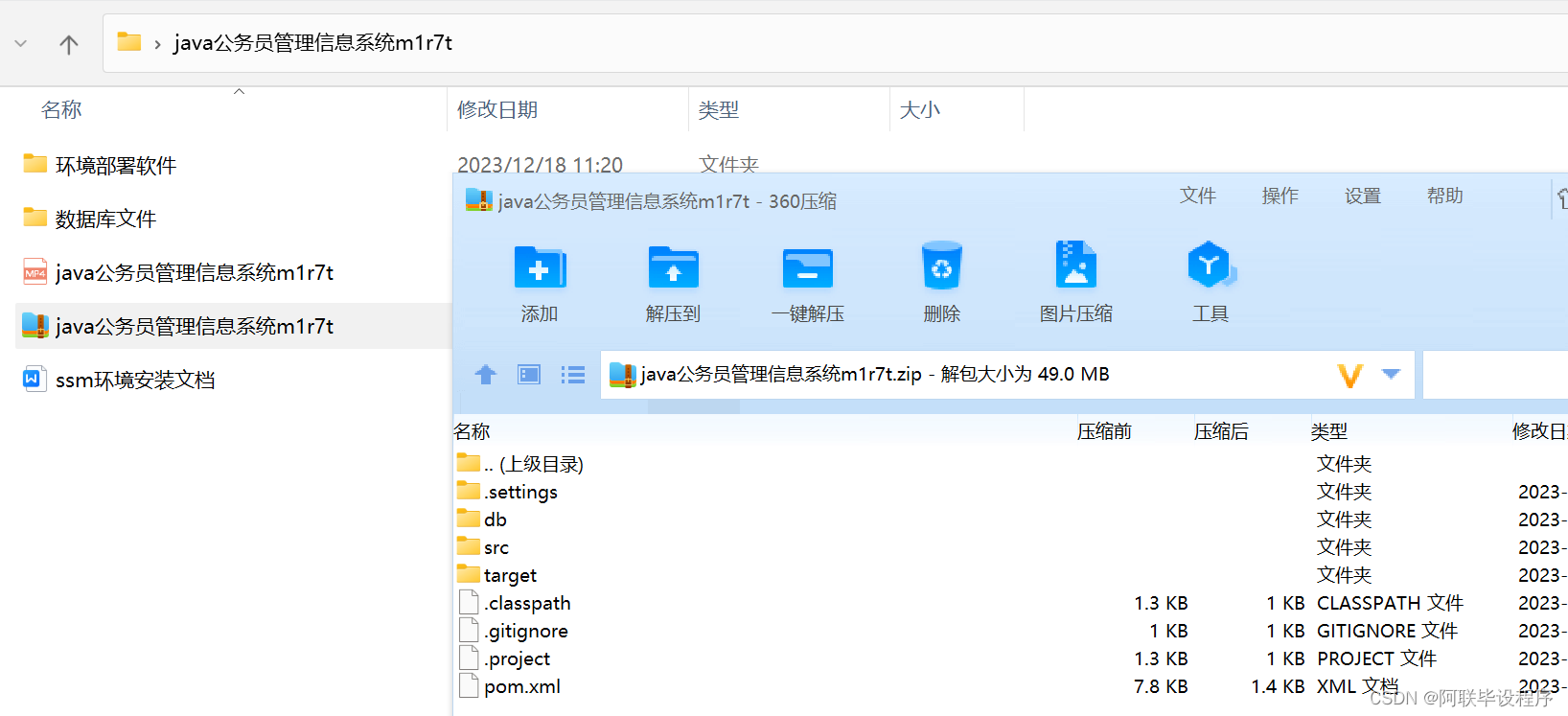Select the 环境部署软件 folder in Explorer

tap(116, 166)
